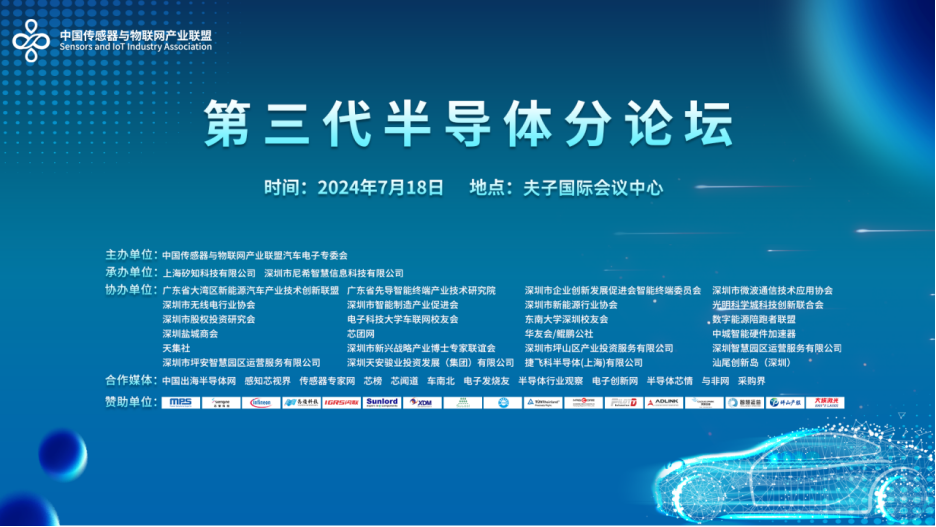Screen dimensions: 936x527
Task: Click the XDM sponsor logo
Action: click(x=422, y=402)
